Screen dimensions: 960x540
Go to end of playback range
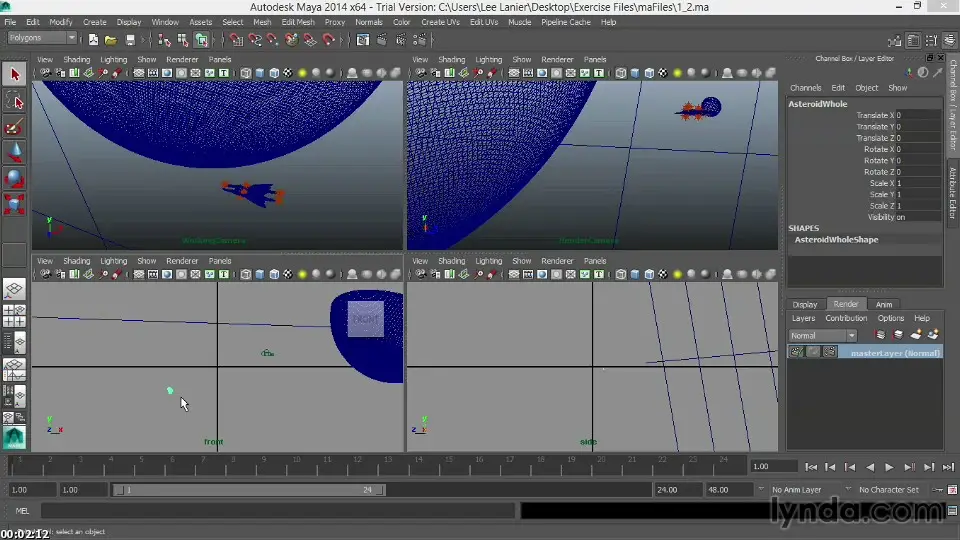pos(948,467)
